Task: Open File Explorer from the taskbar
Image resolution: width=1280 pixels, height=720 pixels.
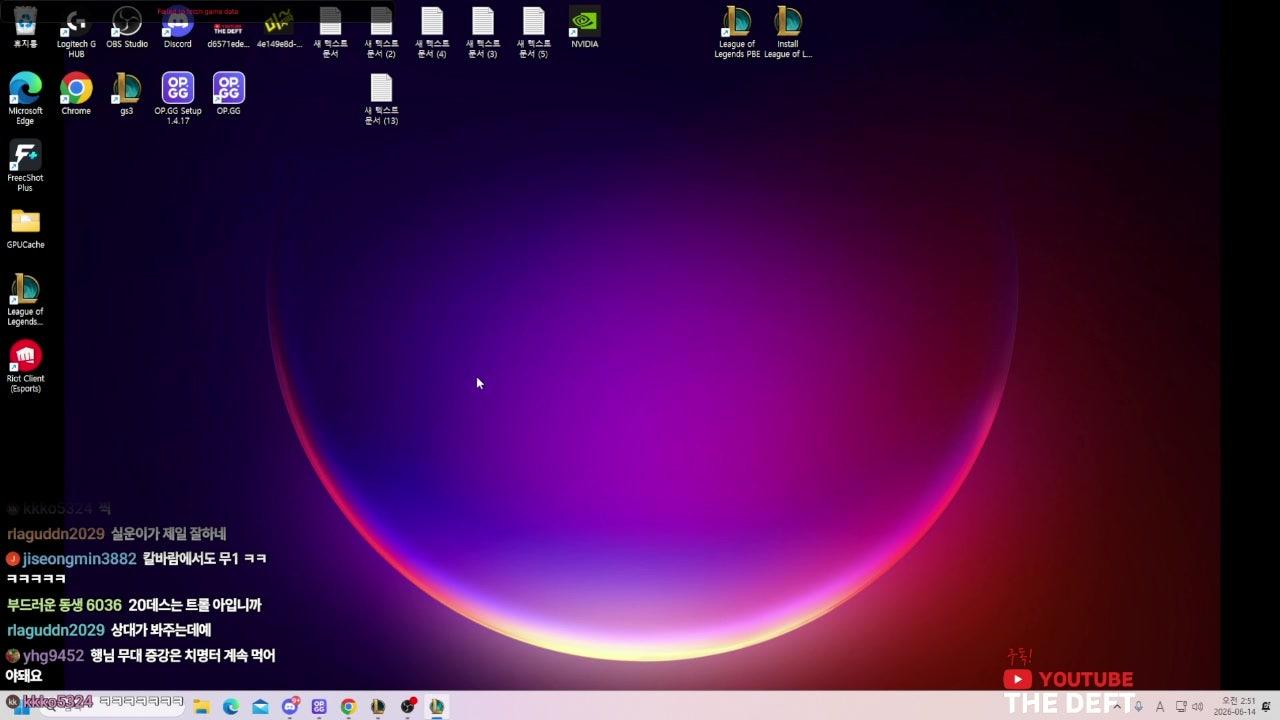Action: (201, 706)
